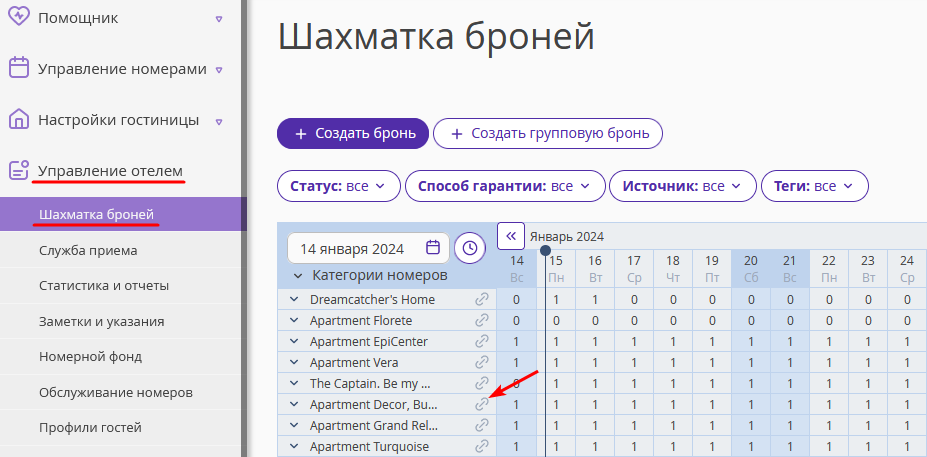Open Обслуживание номеров section
927x457 pixels.
click(123, 393)
